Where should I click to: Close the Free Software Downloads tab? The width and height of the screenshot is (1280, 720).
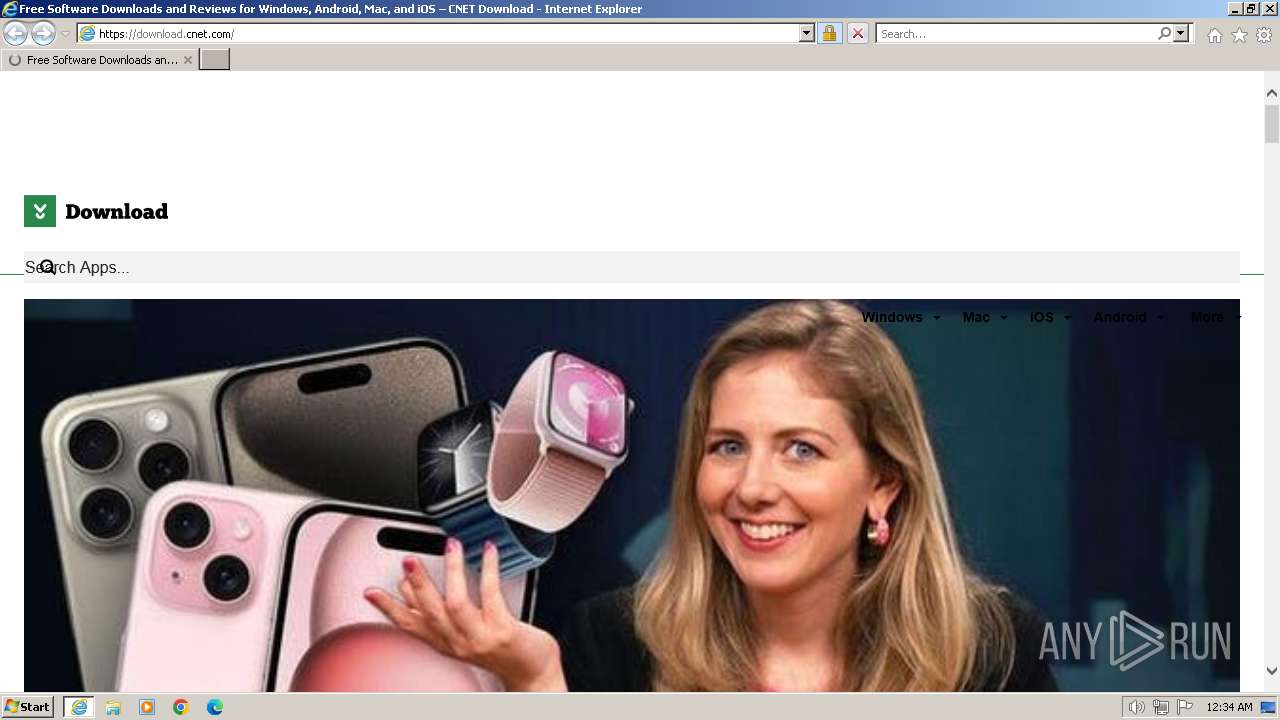click(188, 60)
